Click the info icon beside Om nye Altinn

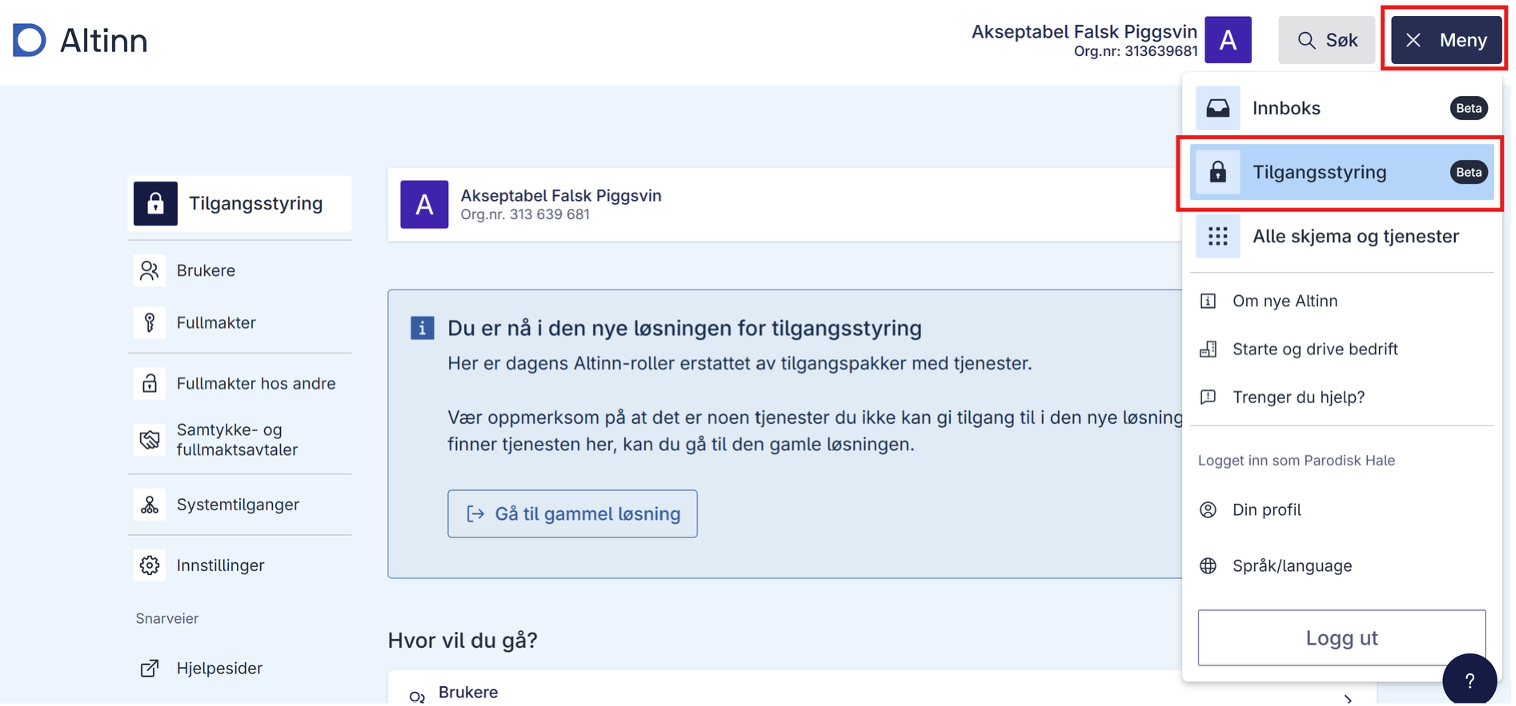click(1209, 300)
